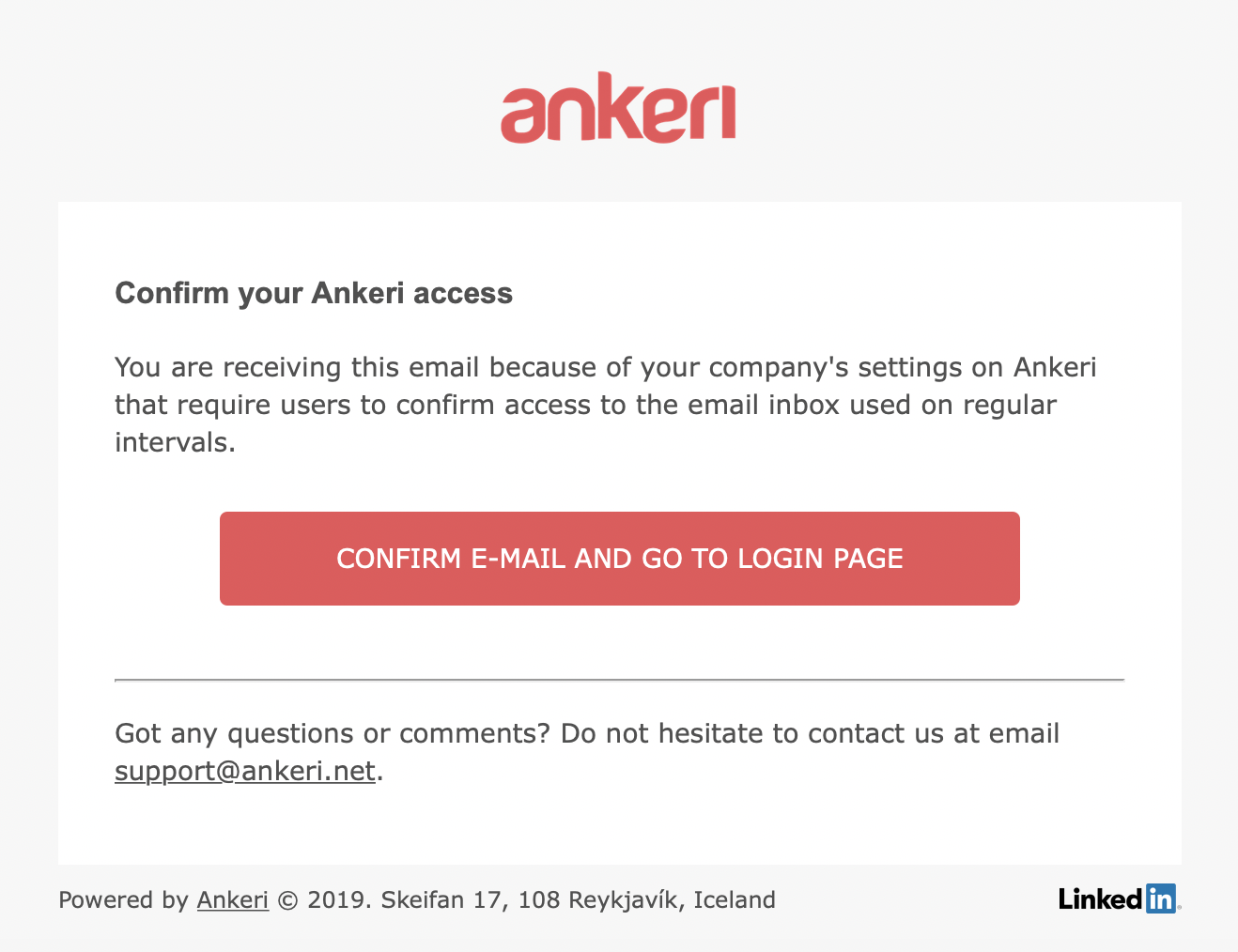Image resolution: width=1238 pixels, height=952 pixels.
Task: Click 'company's settings on Ankeri' phrase
Action: pos(903,367)
